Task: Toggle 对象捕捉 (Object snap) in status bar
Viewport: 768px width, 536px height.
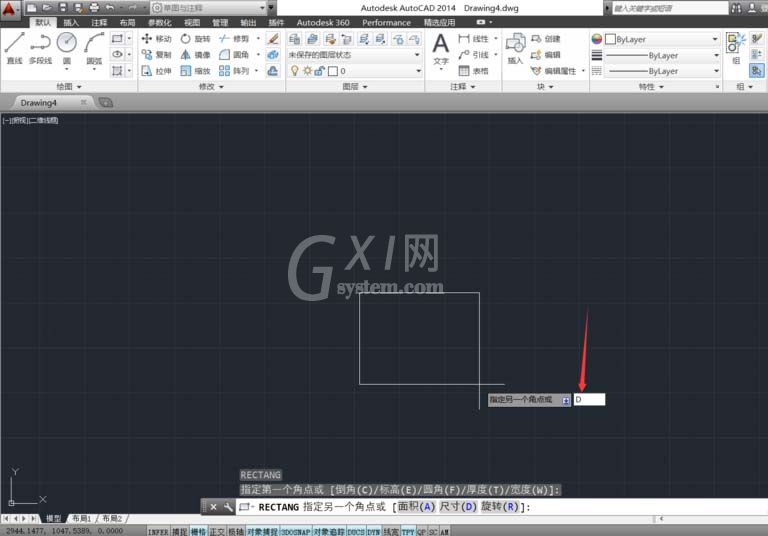Action: [x=262, y=532]
